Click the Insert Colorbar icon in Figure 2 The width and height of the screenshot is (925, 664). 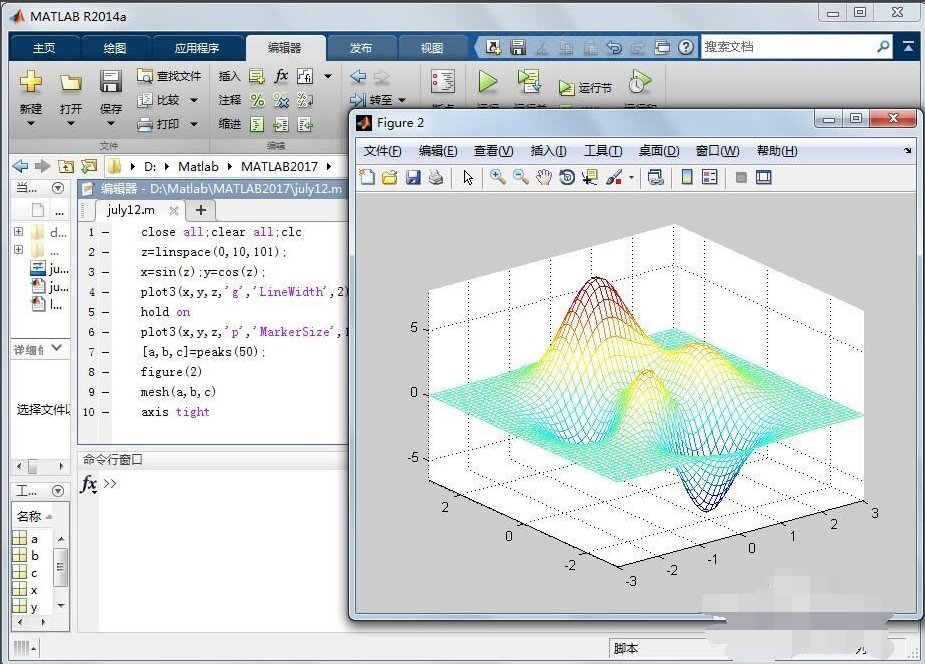tap(687, 177)
